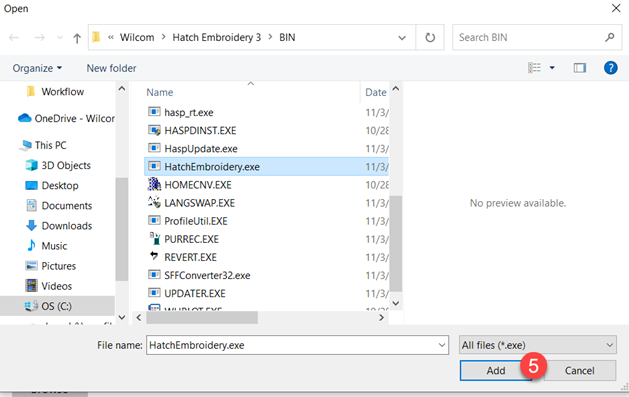Open Documents in navigation pane
This screenshot has height=397, width=629.
59,206
